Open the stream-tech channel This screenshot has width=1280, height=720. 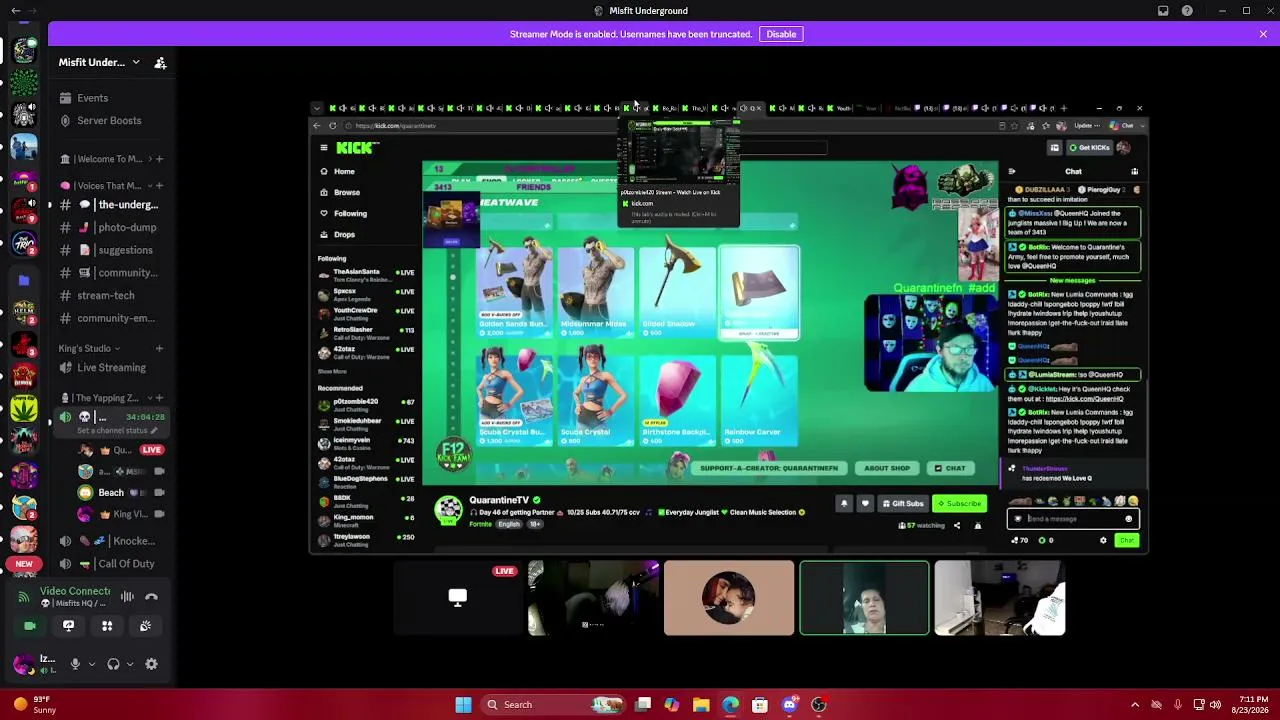pyautogui.click(x=113, y=296)
